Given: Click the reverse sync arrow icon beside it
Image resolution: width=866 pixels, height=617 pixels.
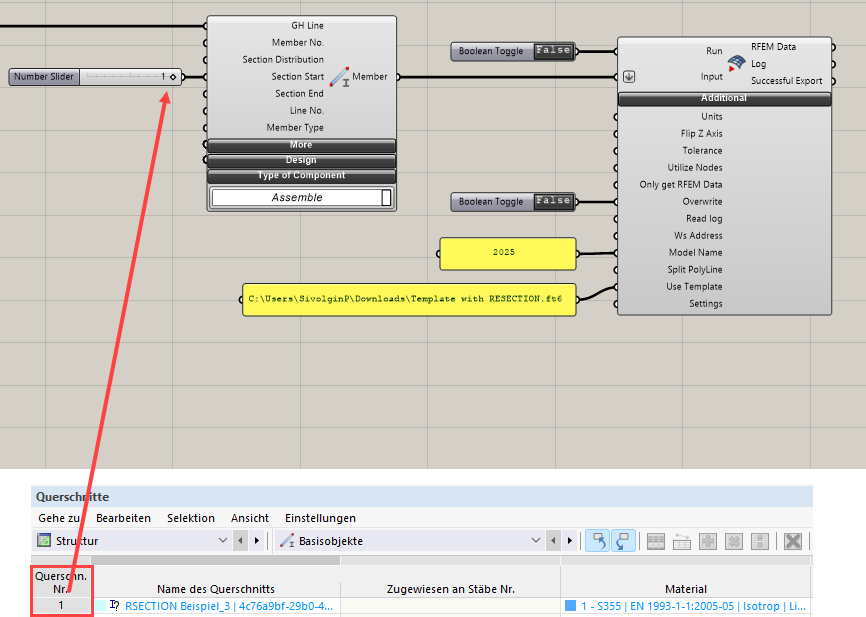Looking at the screenshot, I should coord(622,540).
